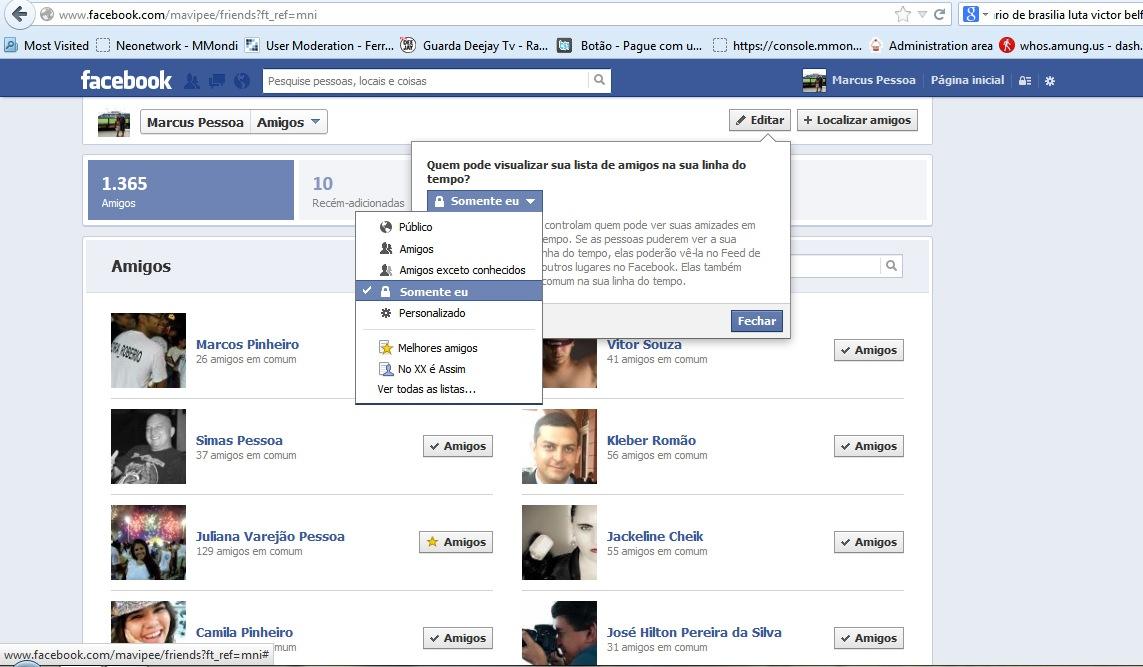Viewport: 1143px width, 667px height.
Task: Open the whos.amung.us bookmark
Action: tap(1070, 45)
